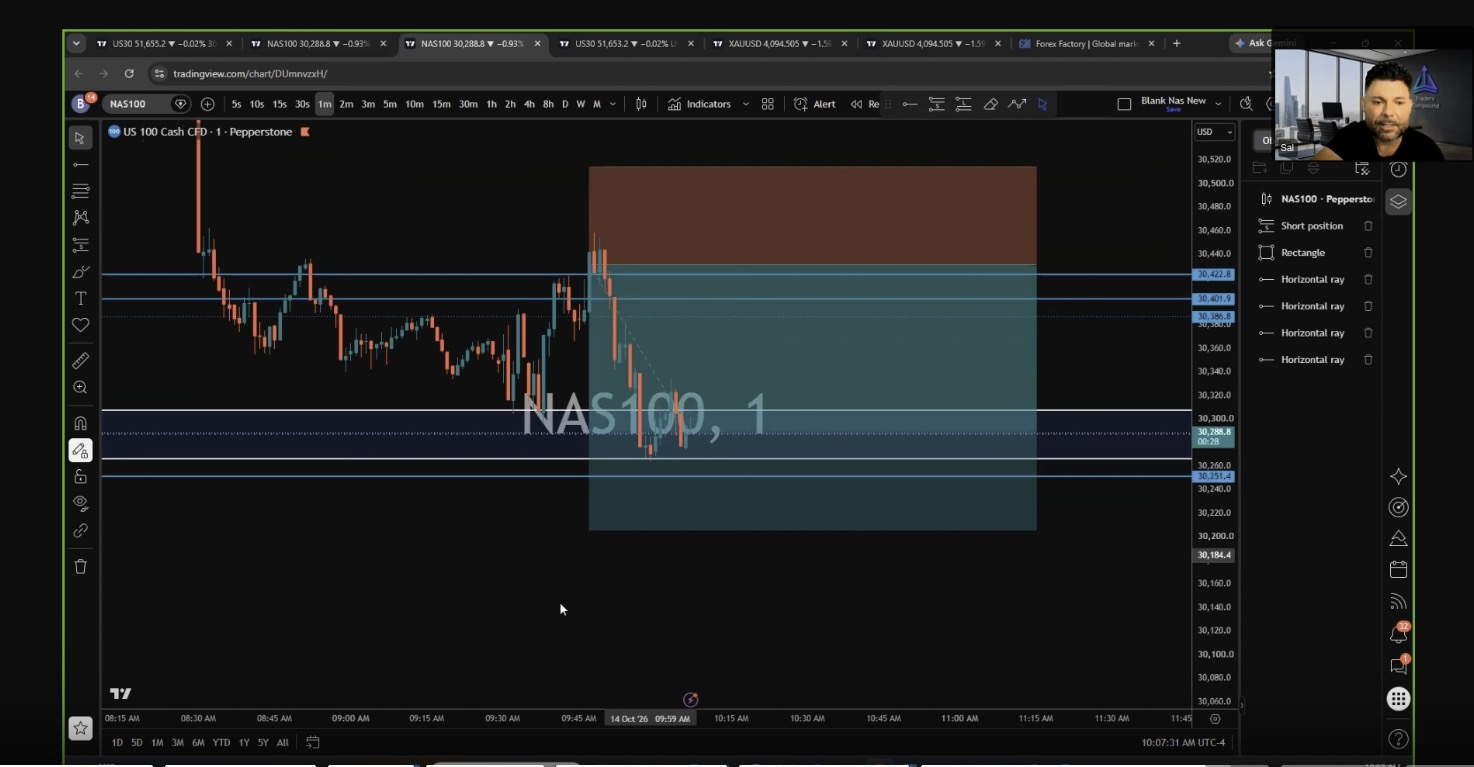This screenshot has width=1474, height=767.
Task: Open the heart icons tool group
Action: pyautogui.click(x=80, y=325)
